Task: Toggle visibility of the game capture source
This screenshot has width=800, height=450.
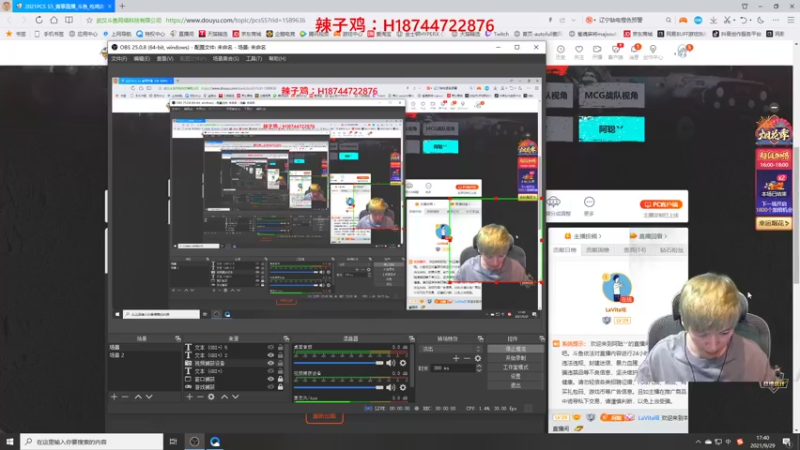Action: 270,387
